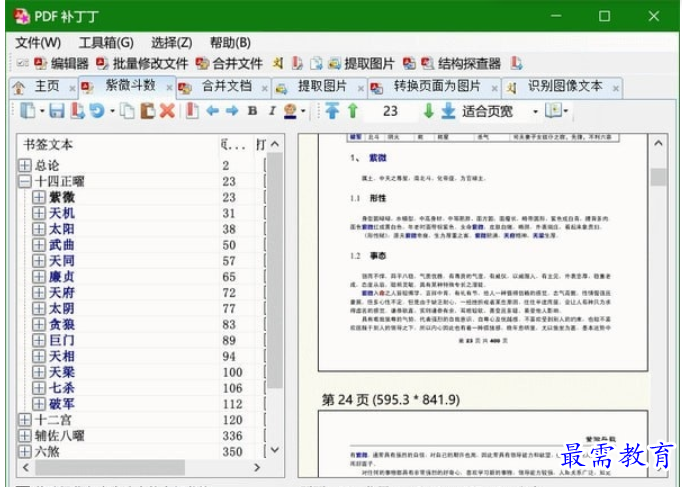The height and width of the screenshot is (487, 682).
Task: Expand the 十二宫 bookmark node
Action: 25,420
